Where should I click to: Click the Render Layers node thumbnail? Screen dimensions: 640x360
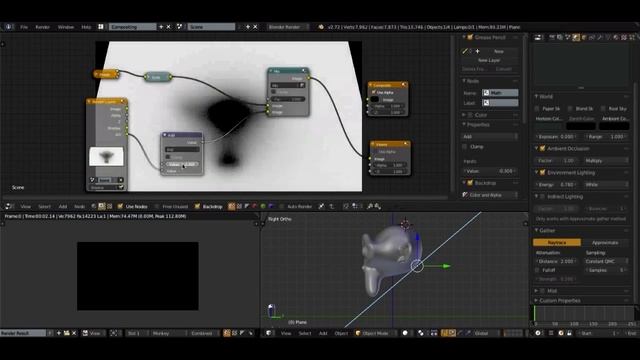pyautogui.click(x=106, y=156)
